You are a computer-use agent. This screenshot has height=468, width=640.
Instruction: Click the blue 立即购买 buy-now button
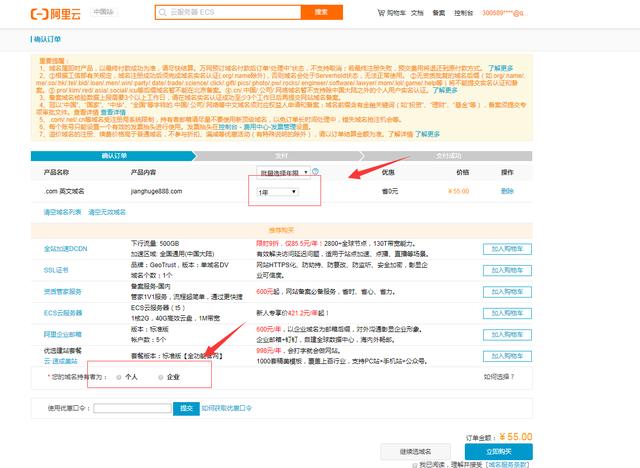tap(499, 451)
